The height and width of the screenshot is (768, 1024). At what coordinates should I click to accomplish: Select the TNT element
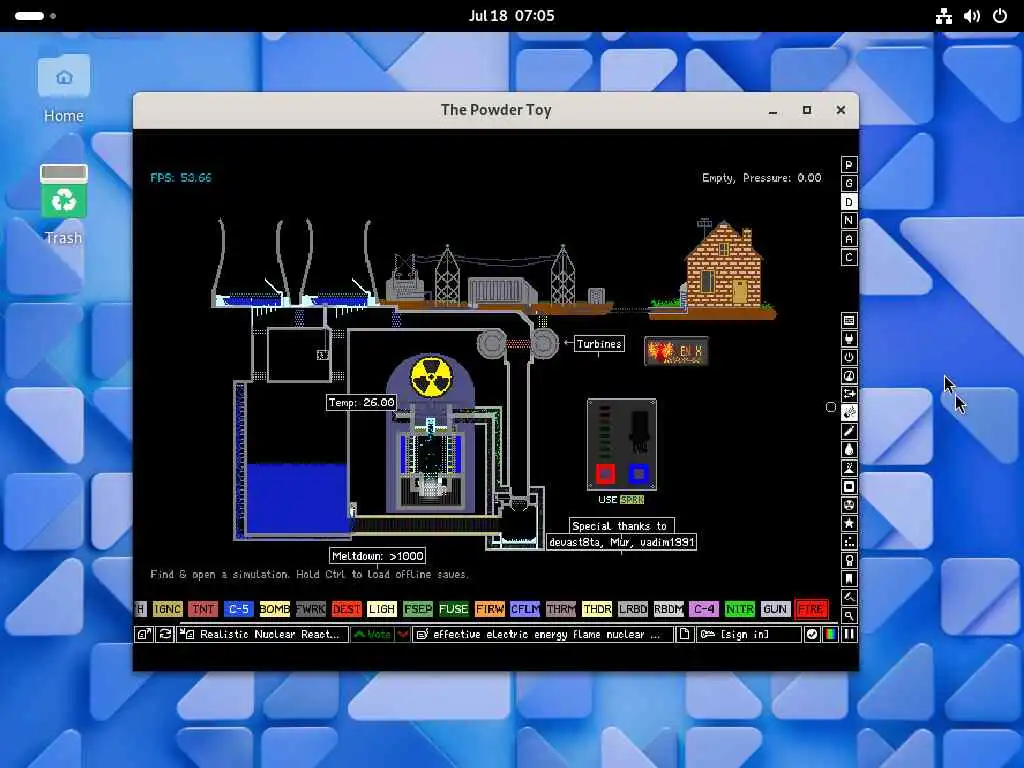coord(203,609)
